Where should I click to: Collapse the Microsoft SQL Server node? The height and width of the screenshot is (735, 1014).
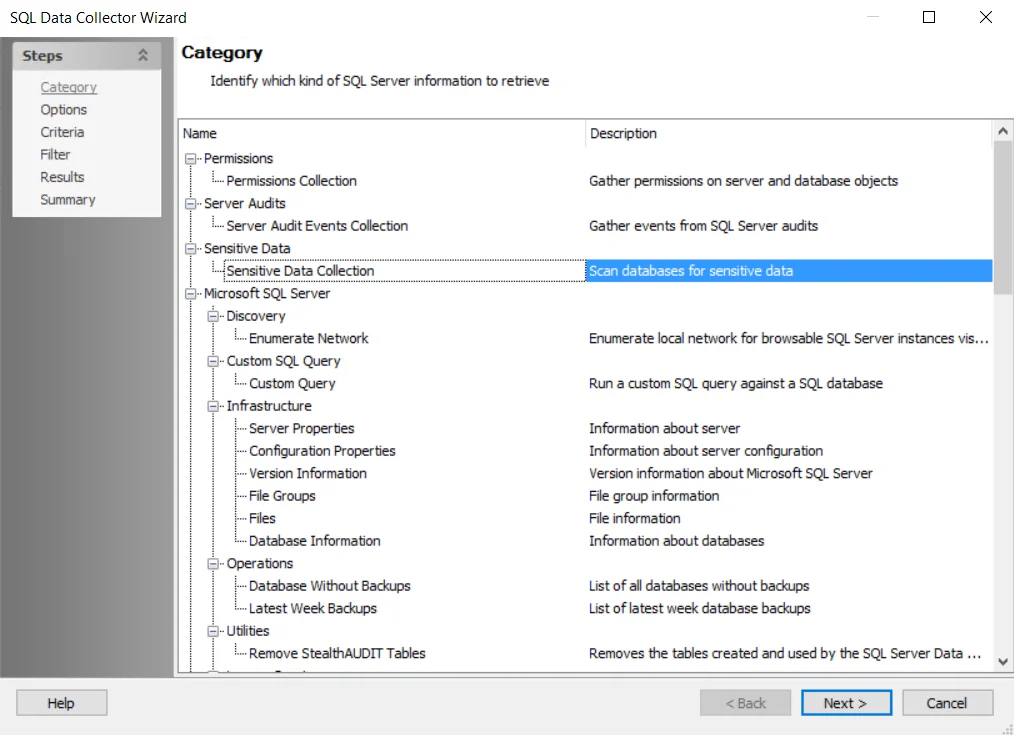tap(190, 293)
